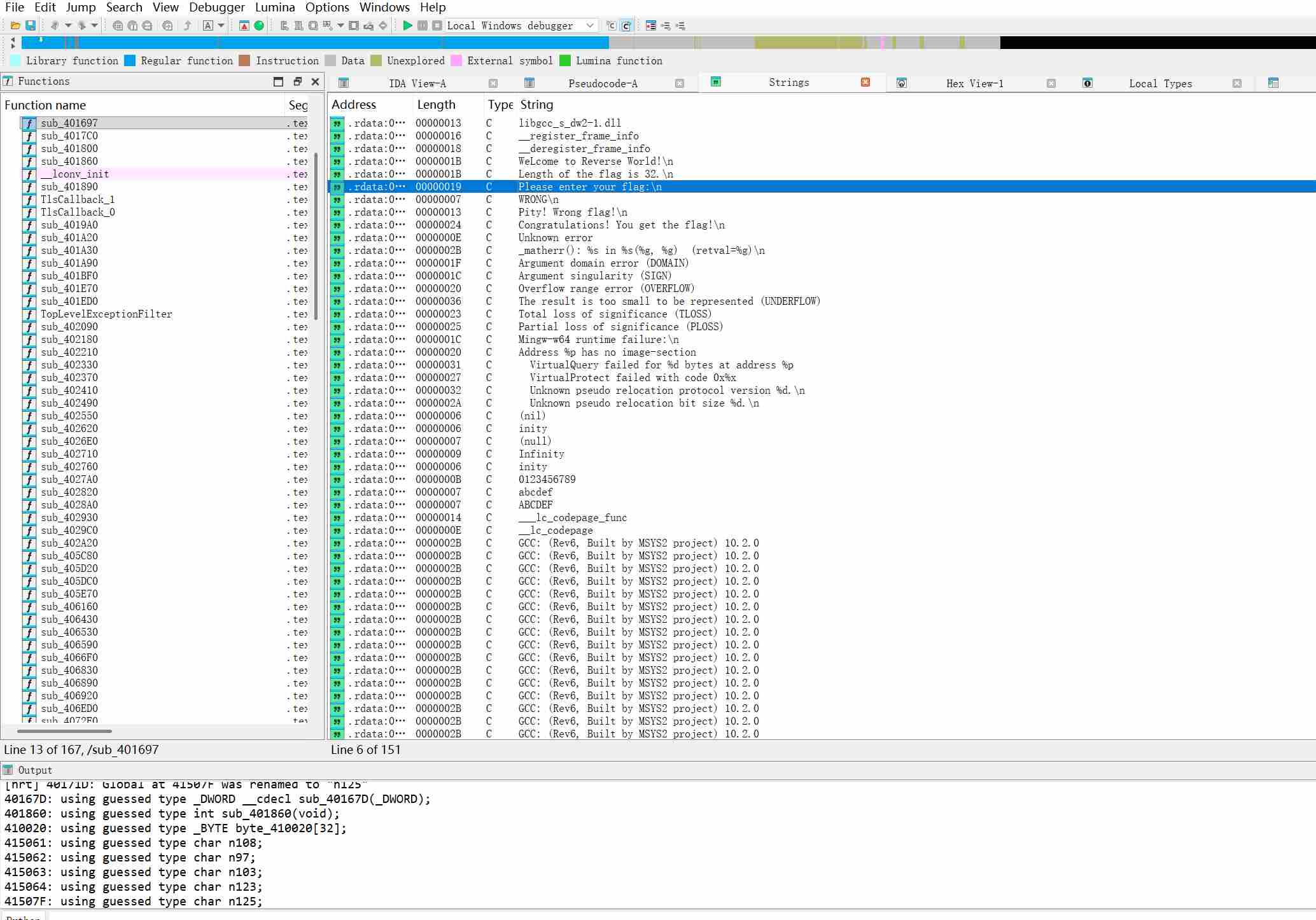Switch to the Pseudocode-A tab
The image size is (1316, 920).
coord(602,84)
